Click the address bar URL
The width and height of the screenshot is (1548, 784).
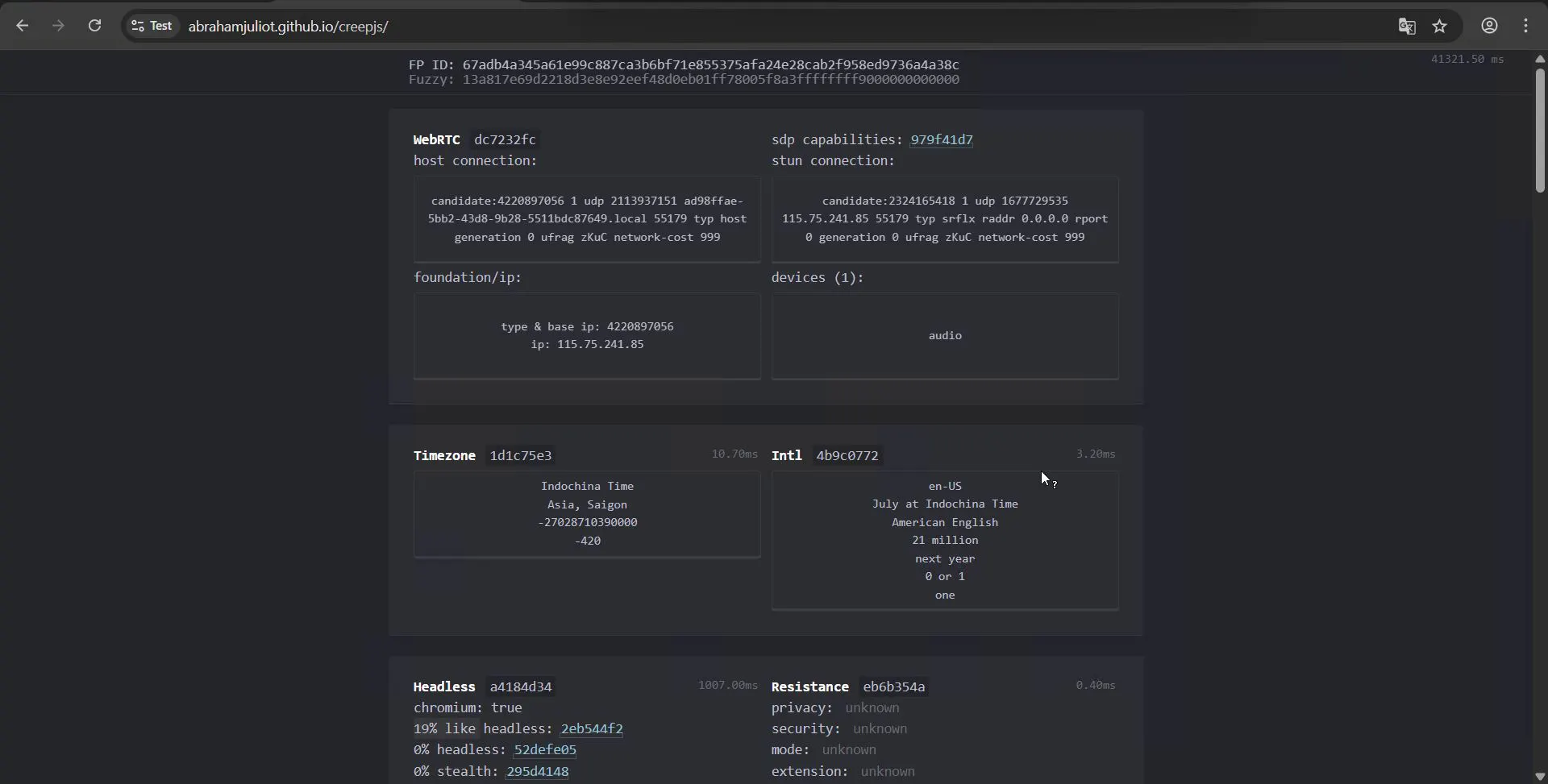(x=288, y=27)
